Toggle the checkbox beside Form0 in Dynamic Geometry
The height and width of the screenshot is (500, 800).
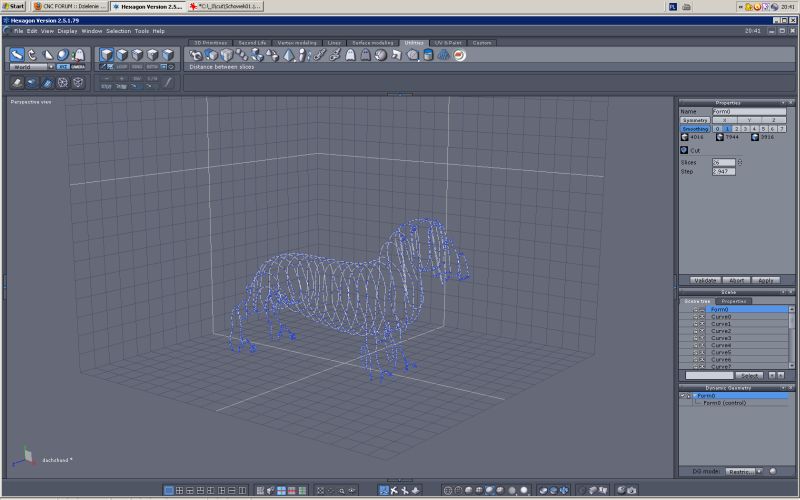(x=683, y=396)
